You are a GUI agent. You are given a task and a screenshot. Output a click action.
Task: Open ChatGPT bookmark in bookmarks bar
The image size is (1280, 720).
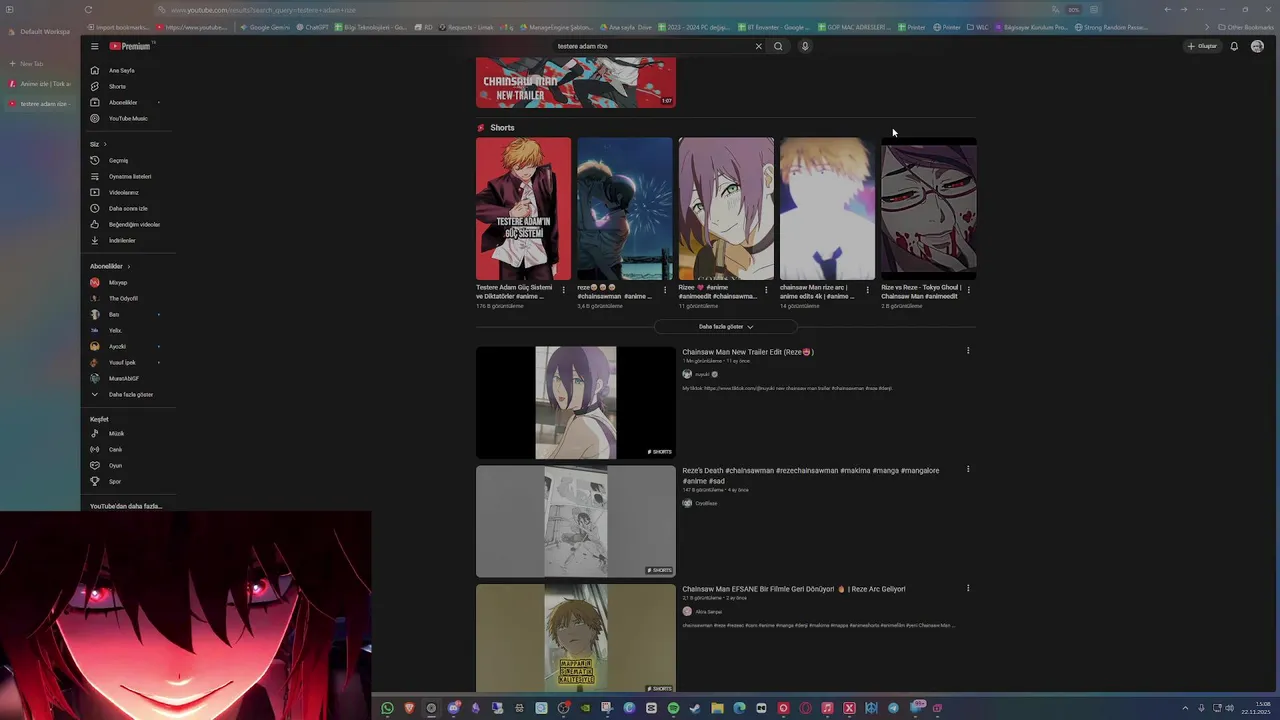coord(312,27)
